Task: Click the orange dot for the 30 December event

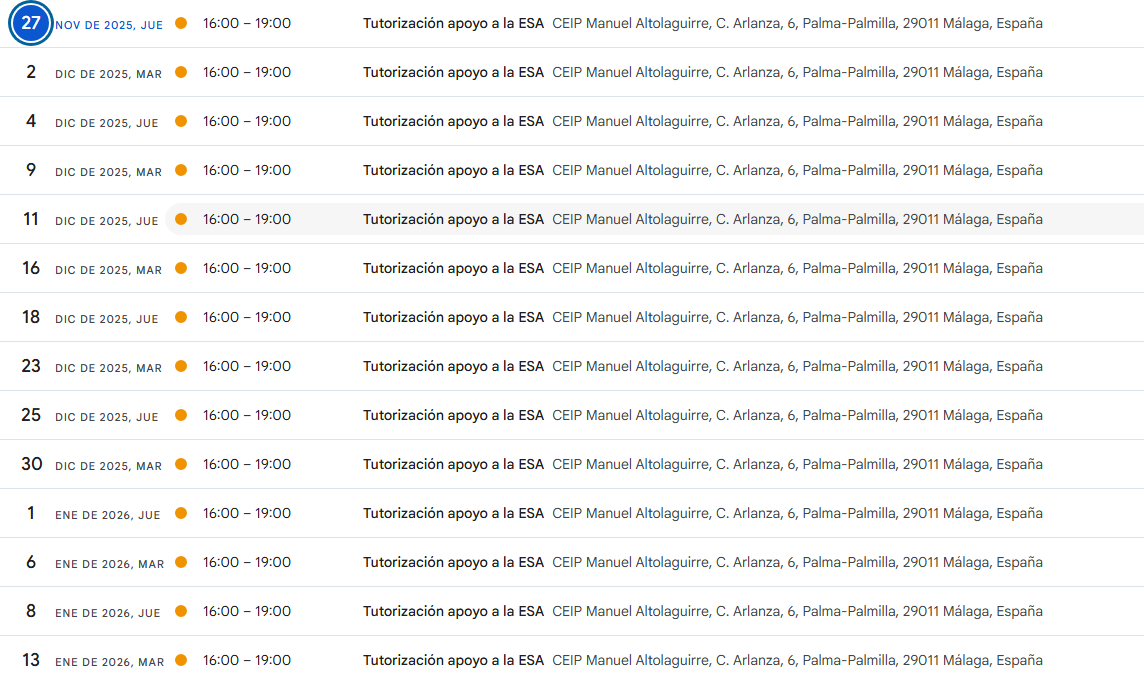Action: point(181,464)
